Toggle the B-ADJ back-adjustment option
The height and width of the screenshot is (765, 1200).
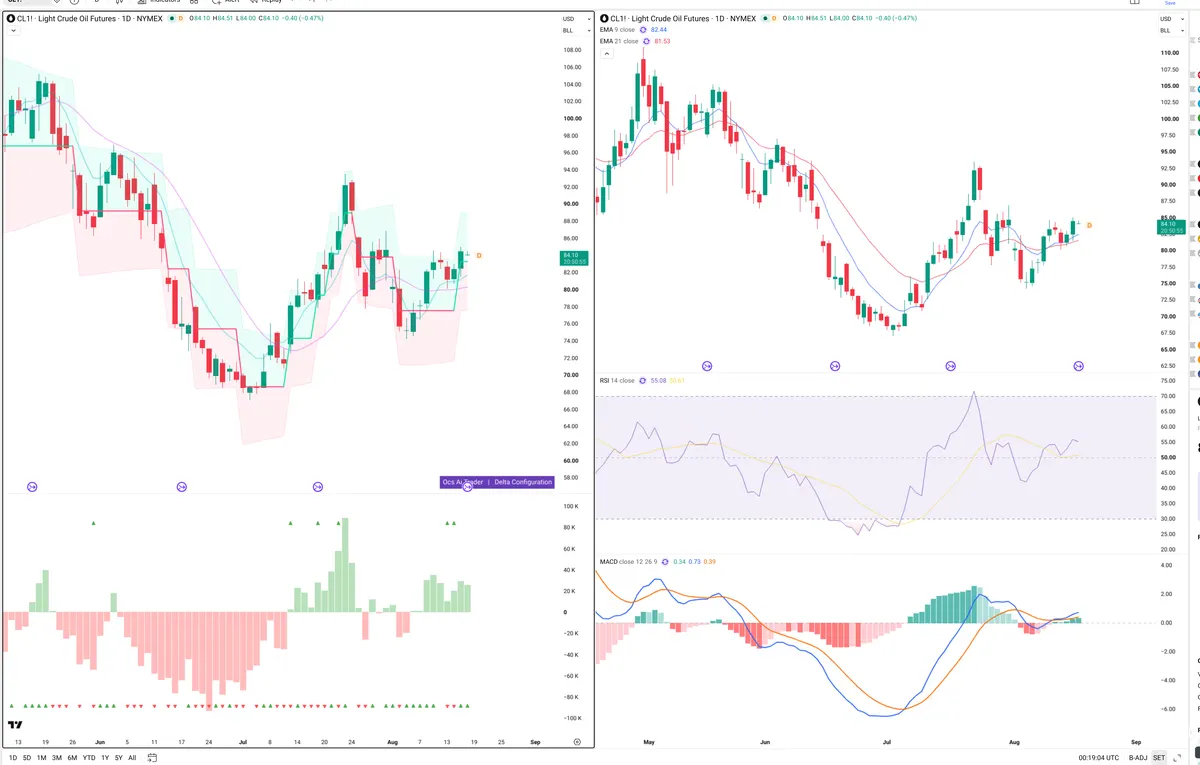coord(1137,758)
